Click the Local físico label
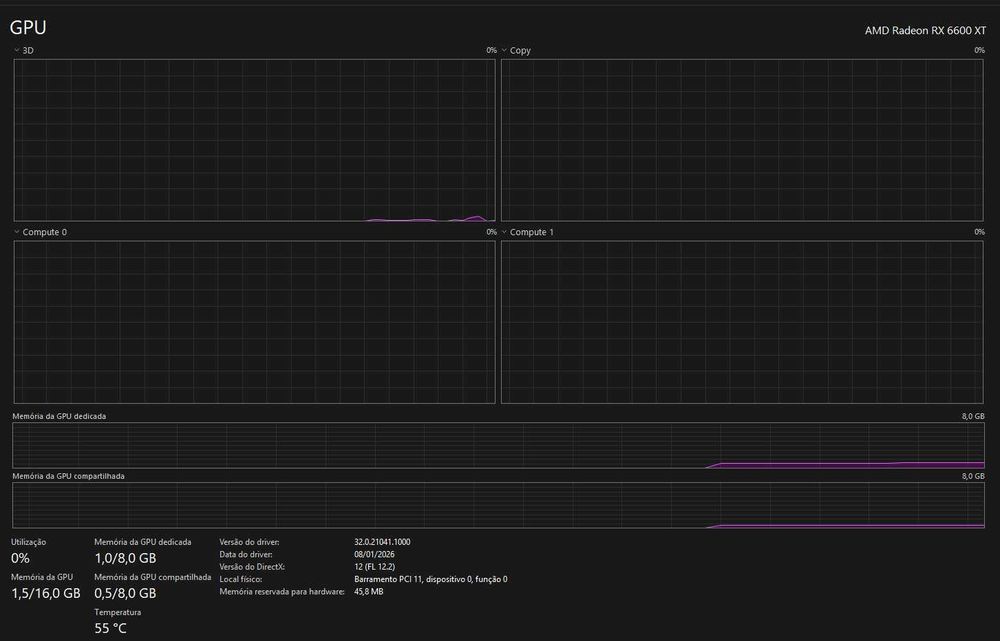This screenshot has width=1000, height=641. (x=240, y=579)
